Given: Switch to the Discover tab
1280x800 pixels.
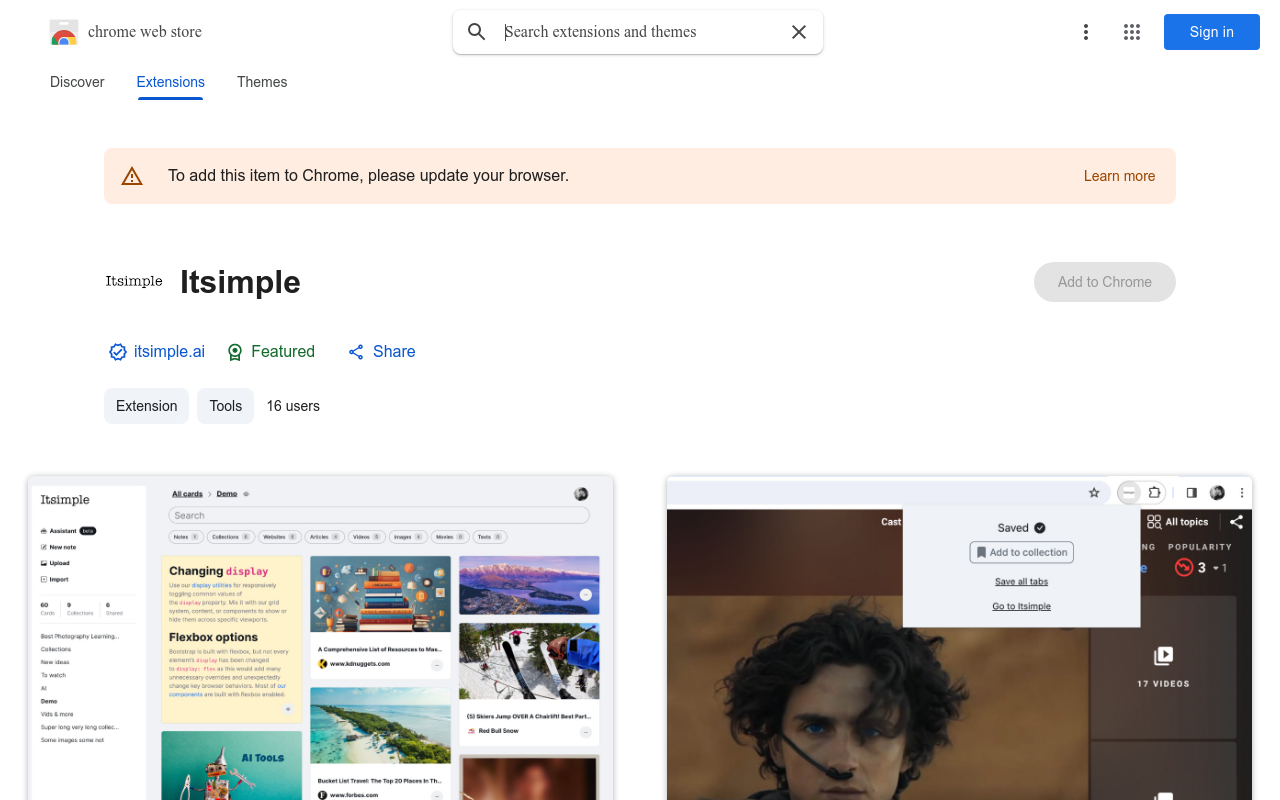Looking at the screenshot, I should [77, 82].
